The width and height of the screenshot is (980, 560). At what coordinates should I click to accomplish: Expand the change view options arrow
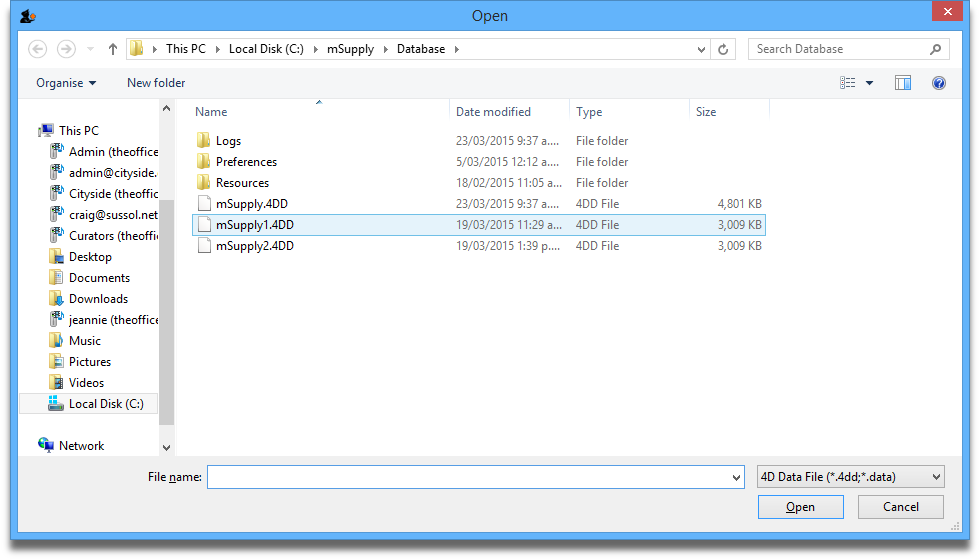[869, 83]
